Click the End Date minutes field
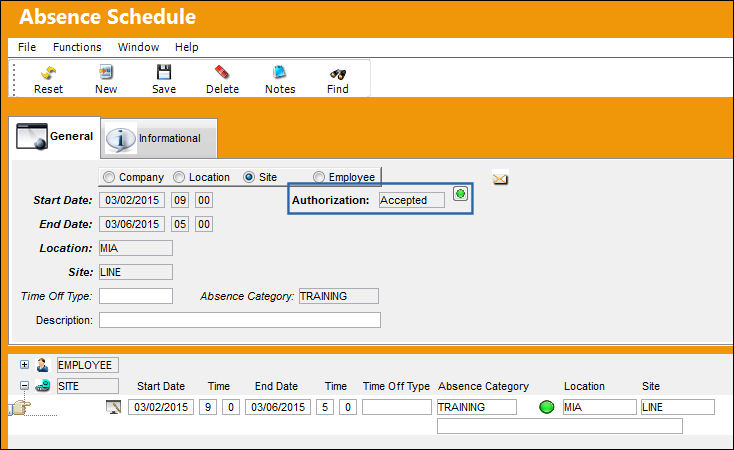This screenshot has width=734, height=450. (x=204, y=224)
